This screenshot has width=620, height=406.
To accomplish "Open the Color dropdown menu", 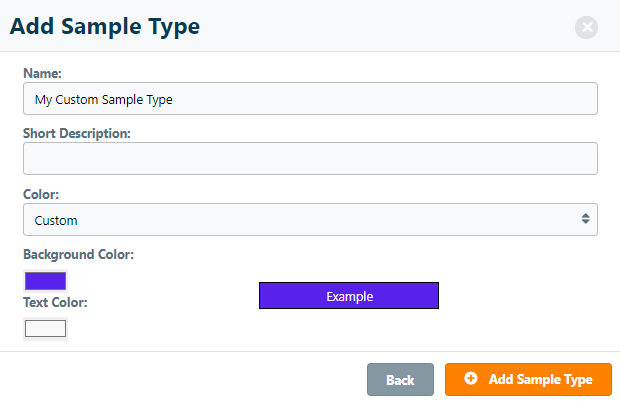I will tap(310, 220).
